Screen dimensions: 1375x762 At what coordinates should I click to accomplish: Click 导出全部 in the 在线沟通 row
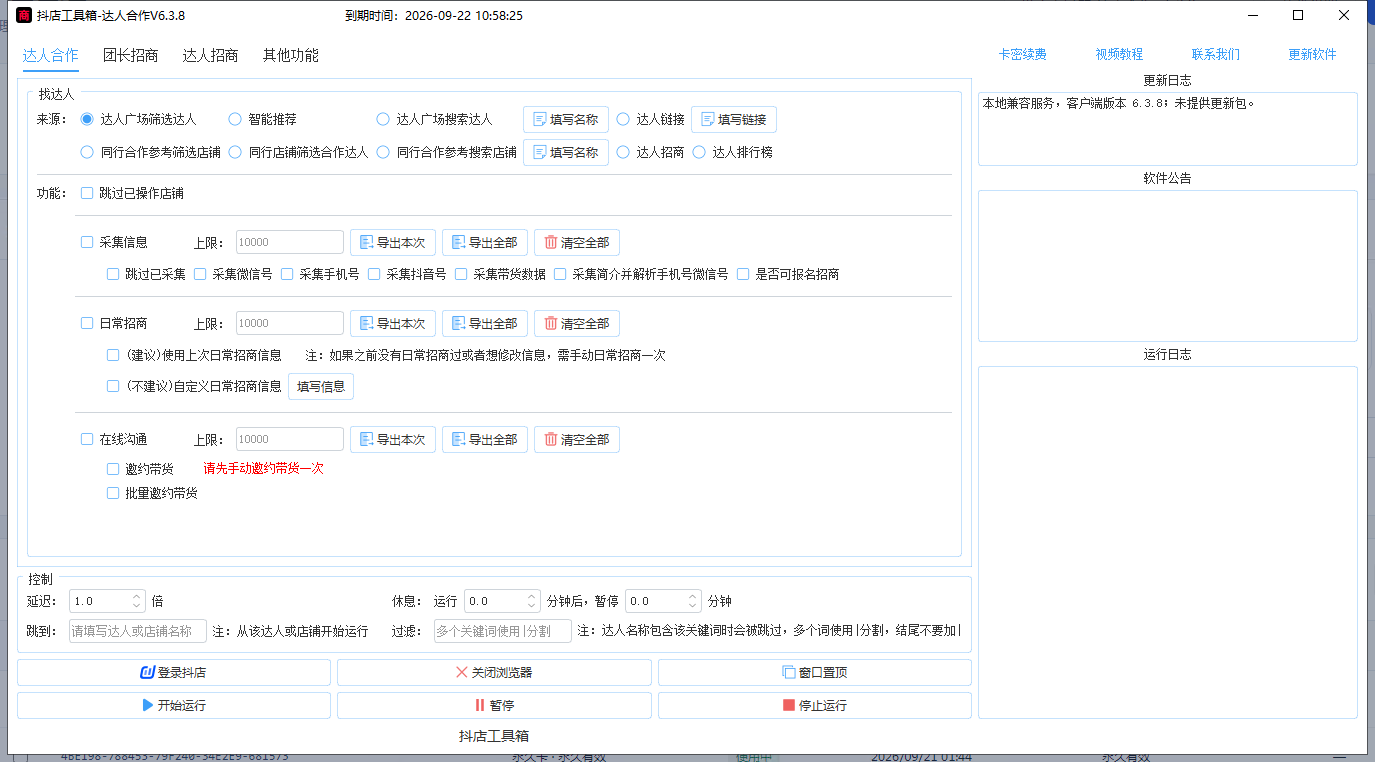(484, 439)
